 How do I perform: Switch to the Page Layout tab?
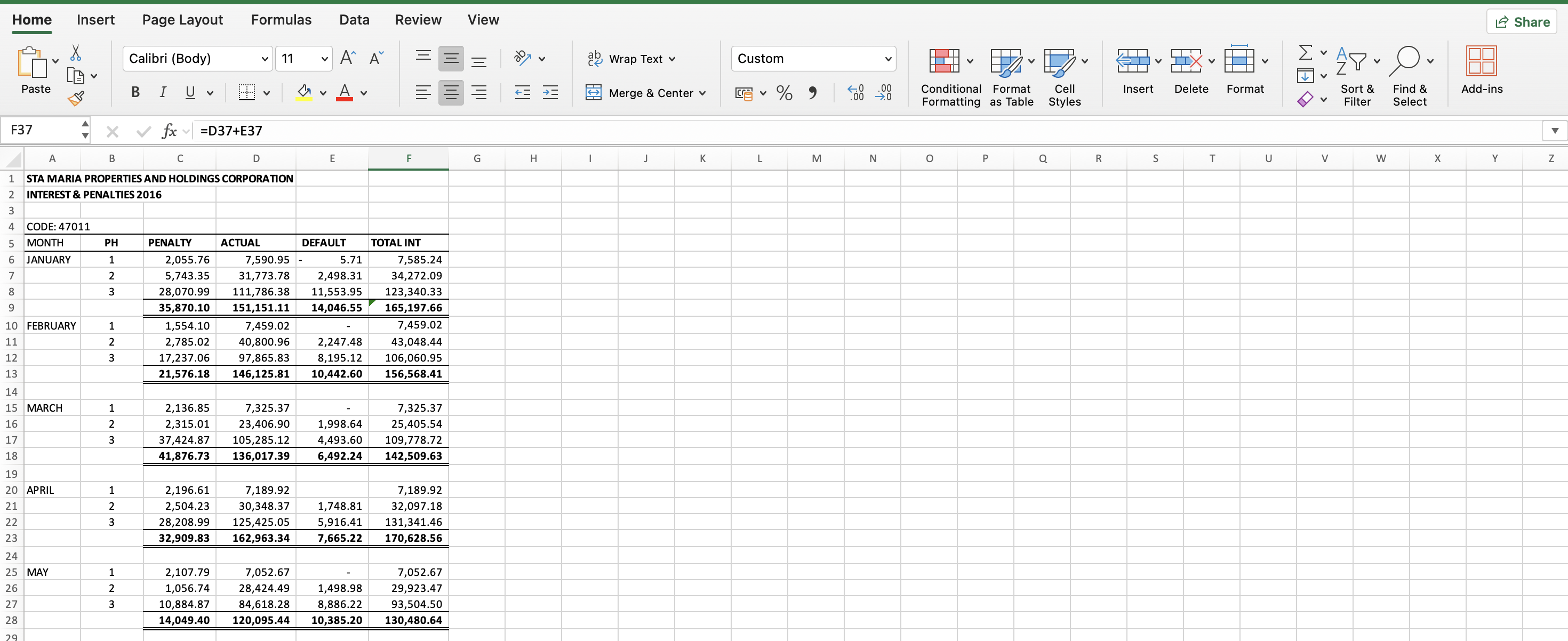182,20
